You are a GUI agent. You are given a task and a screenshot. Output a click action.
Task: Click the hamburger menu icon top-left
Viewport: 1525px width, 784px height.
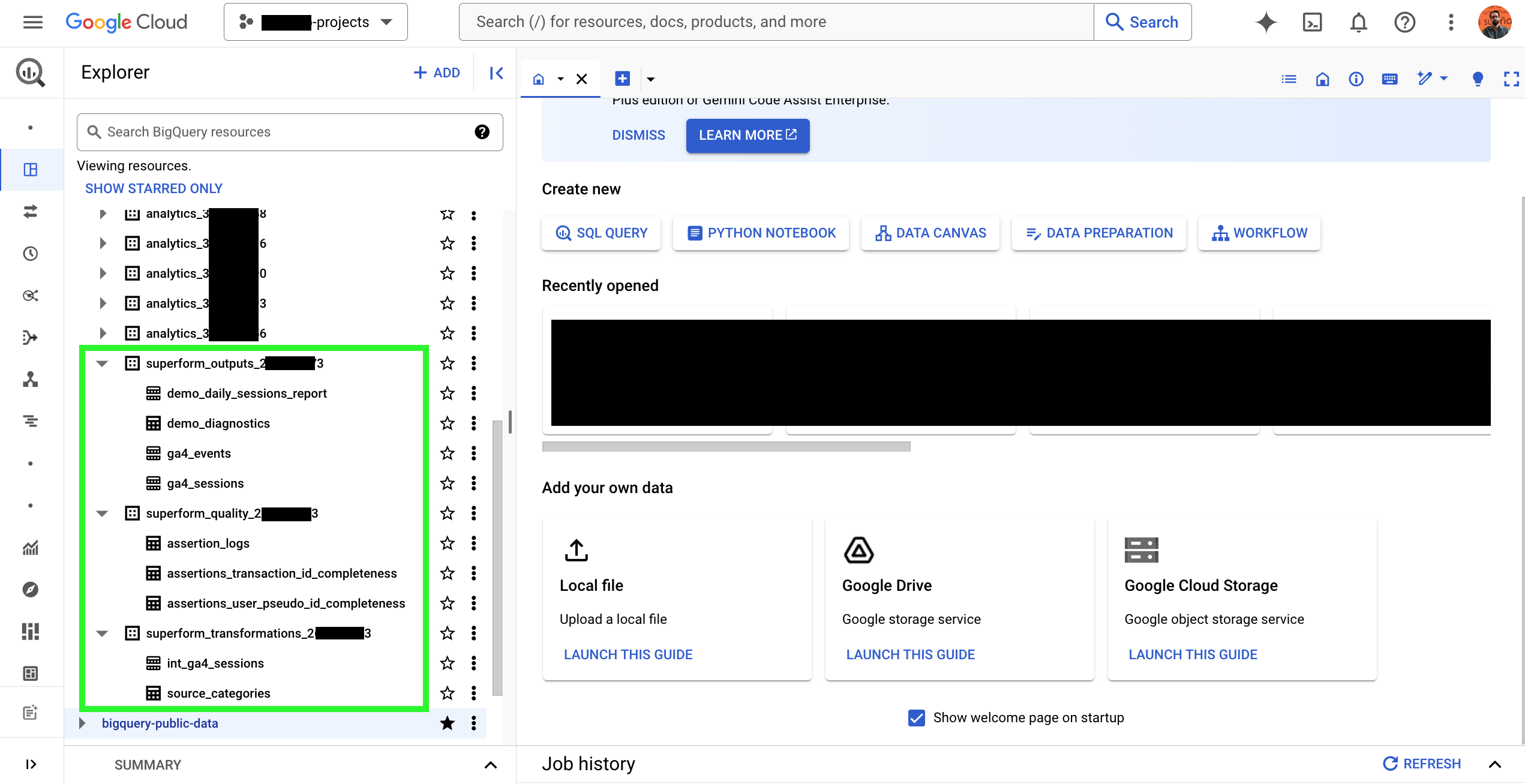coord(33,22)
